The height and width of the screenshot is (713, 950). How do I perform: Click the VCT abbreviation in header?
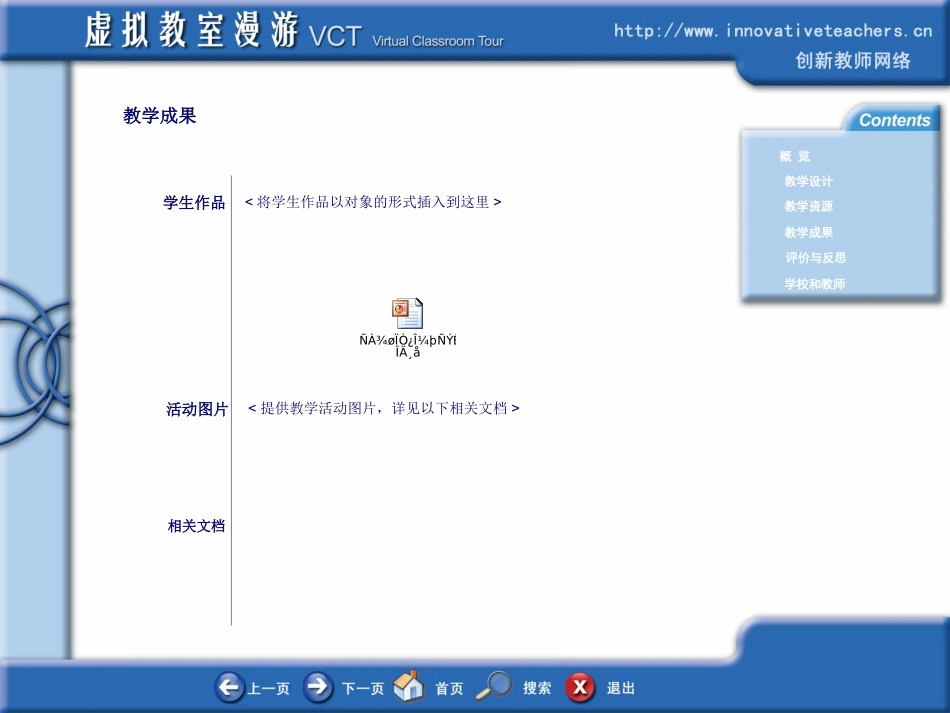(x=335, y=36)
